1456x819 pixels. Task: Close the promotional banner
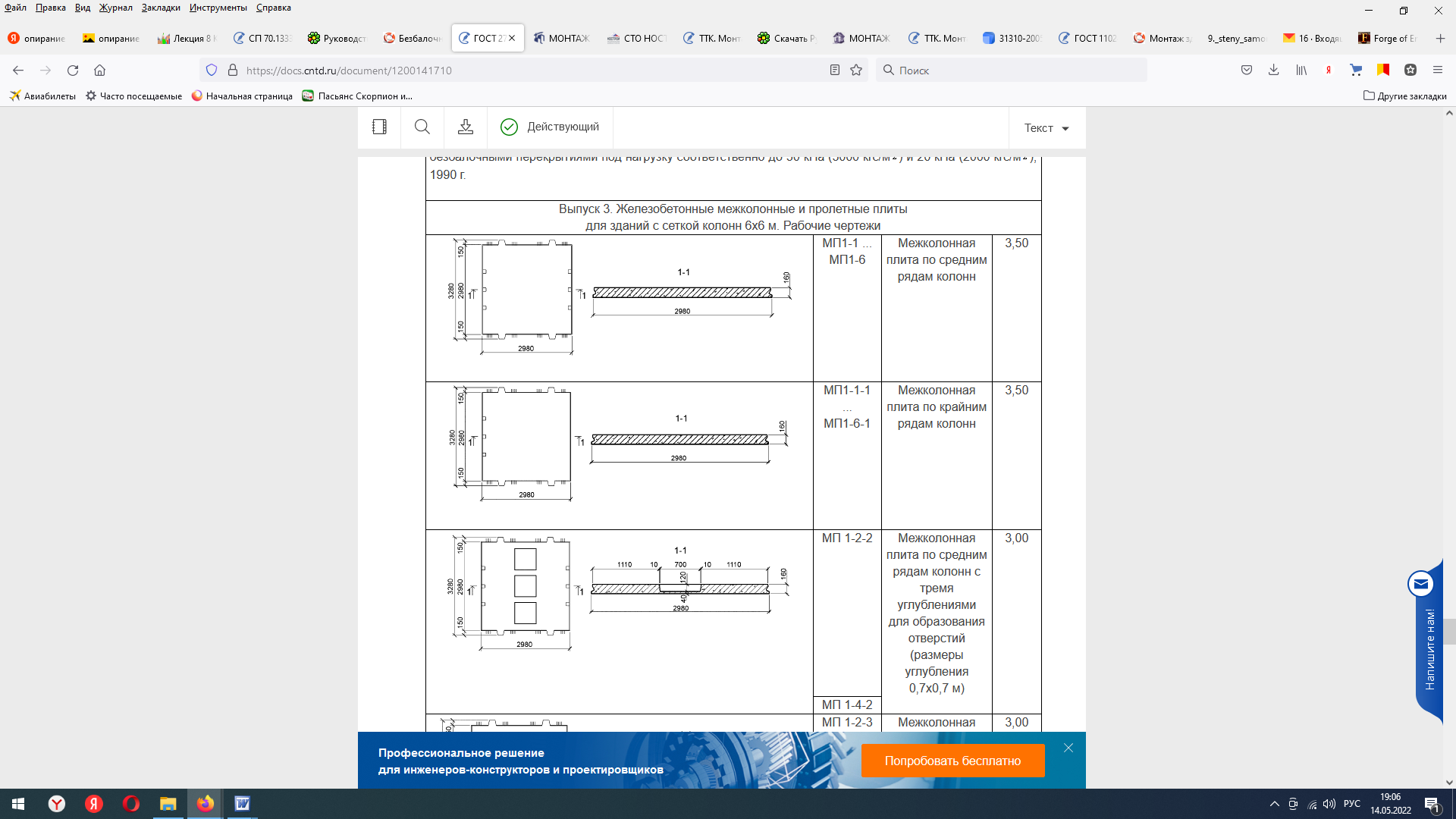[x=1068, y=748]
